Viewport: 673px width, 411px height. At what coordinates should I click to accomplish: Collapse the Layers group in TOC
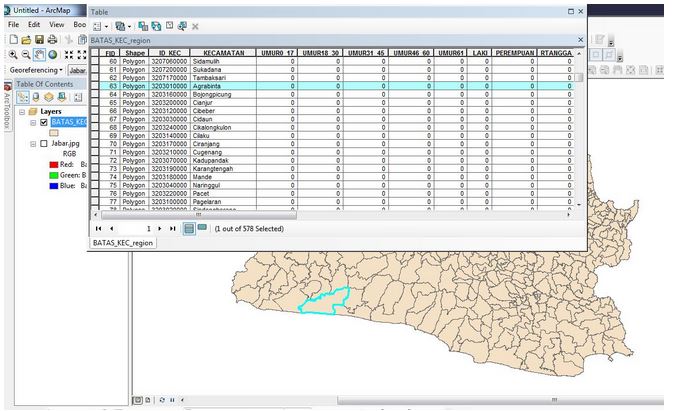click(22, 112)
